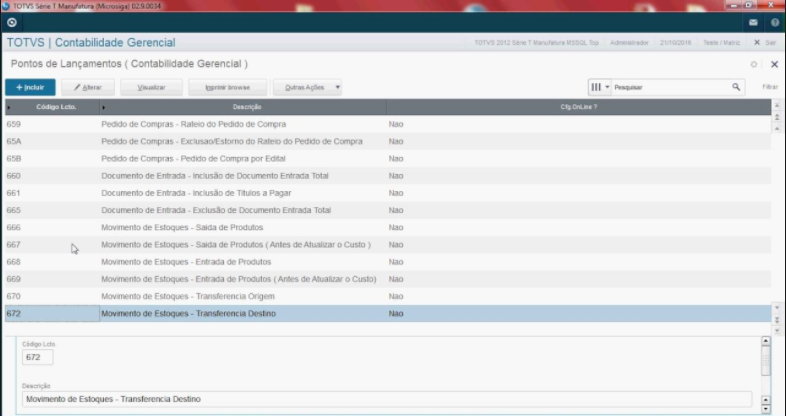The width and height of the screenshot is (786, 416).
Task: Click into the Pesquisar search field
Action: coord(670,88)
